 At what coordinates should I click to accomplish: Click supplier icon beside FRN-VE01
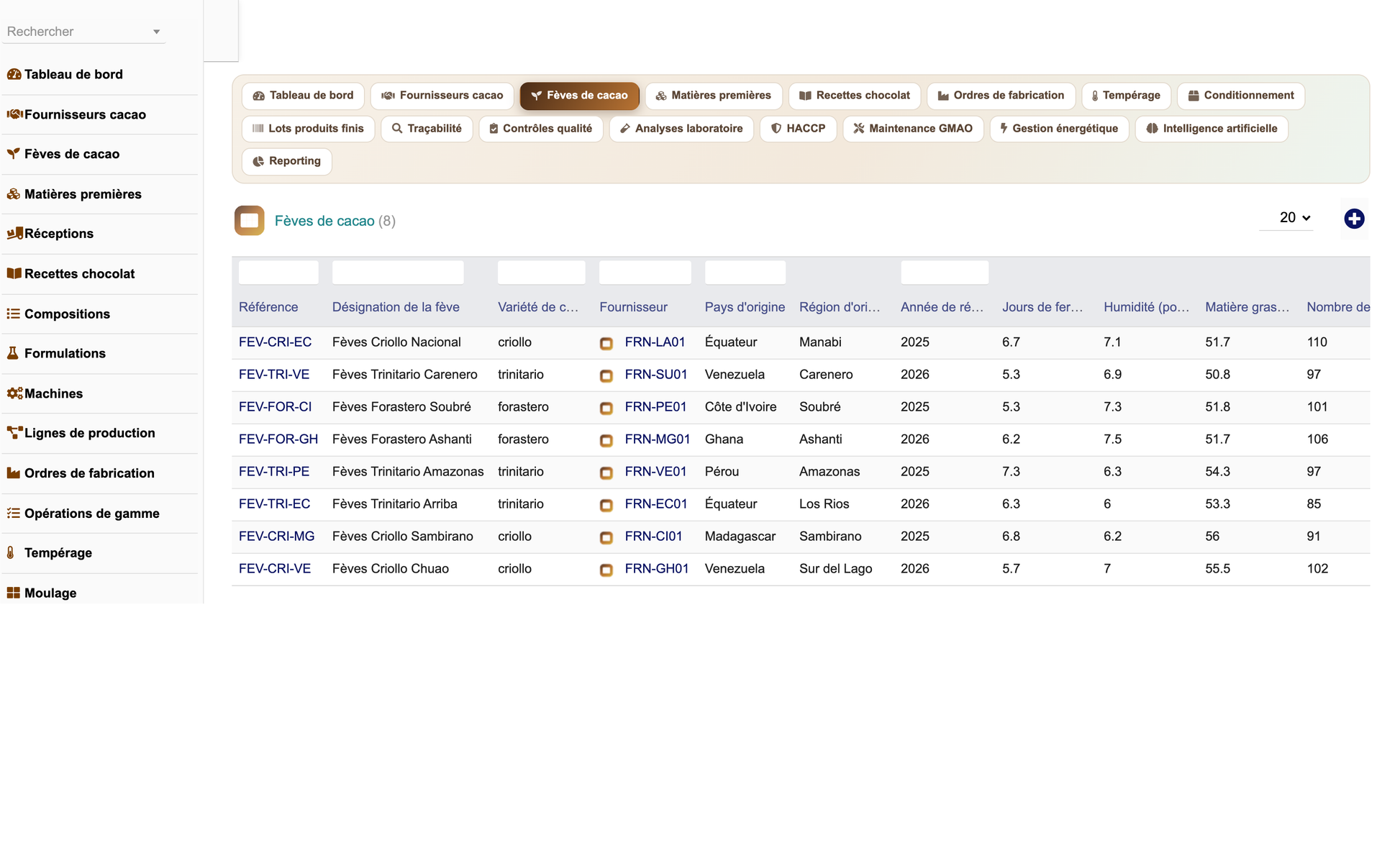pyautogui.click(x=606, y=473)
